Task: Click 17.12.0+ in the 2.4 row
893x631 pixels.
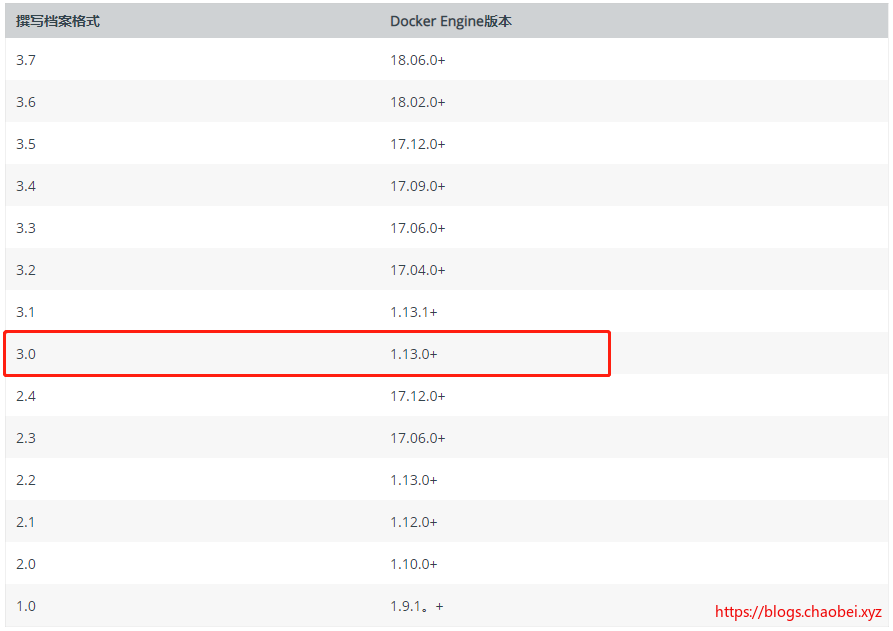Action: tap(417, 396)
